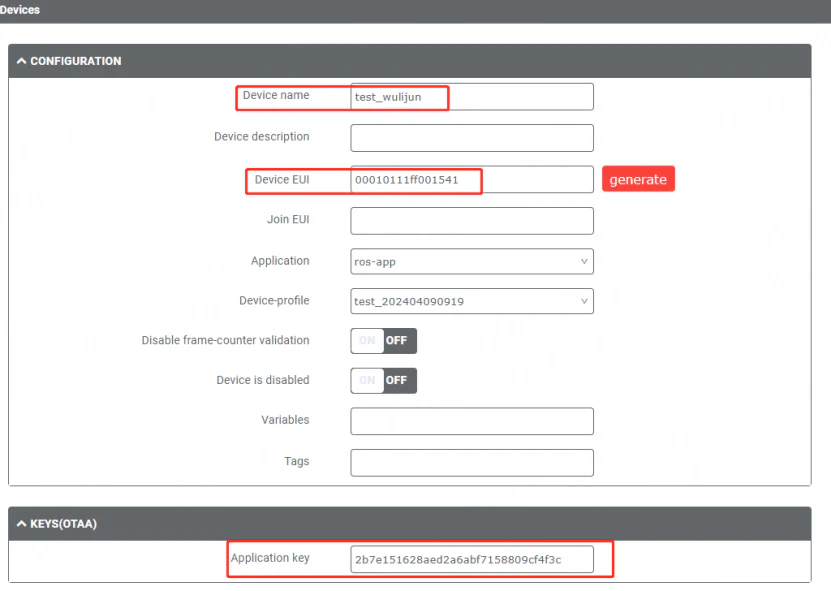Select the CONFIGURATION panel title
This screenshot has height=591, width=831.
pos(77,60)
